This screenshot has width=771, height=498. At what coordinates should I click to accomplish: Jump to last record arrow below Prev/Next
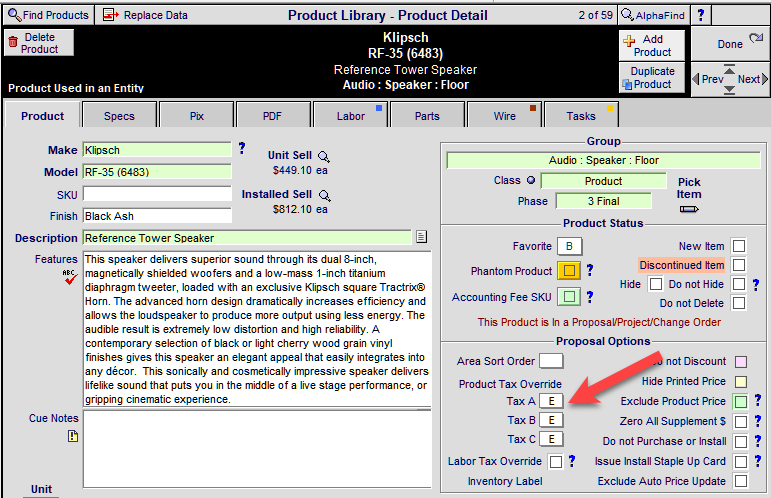[730, 90]
